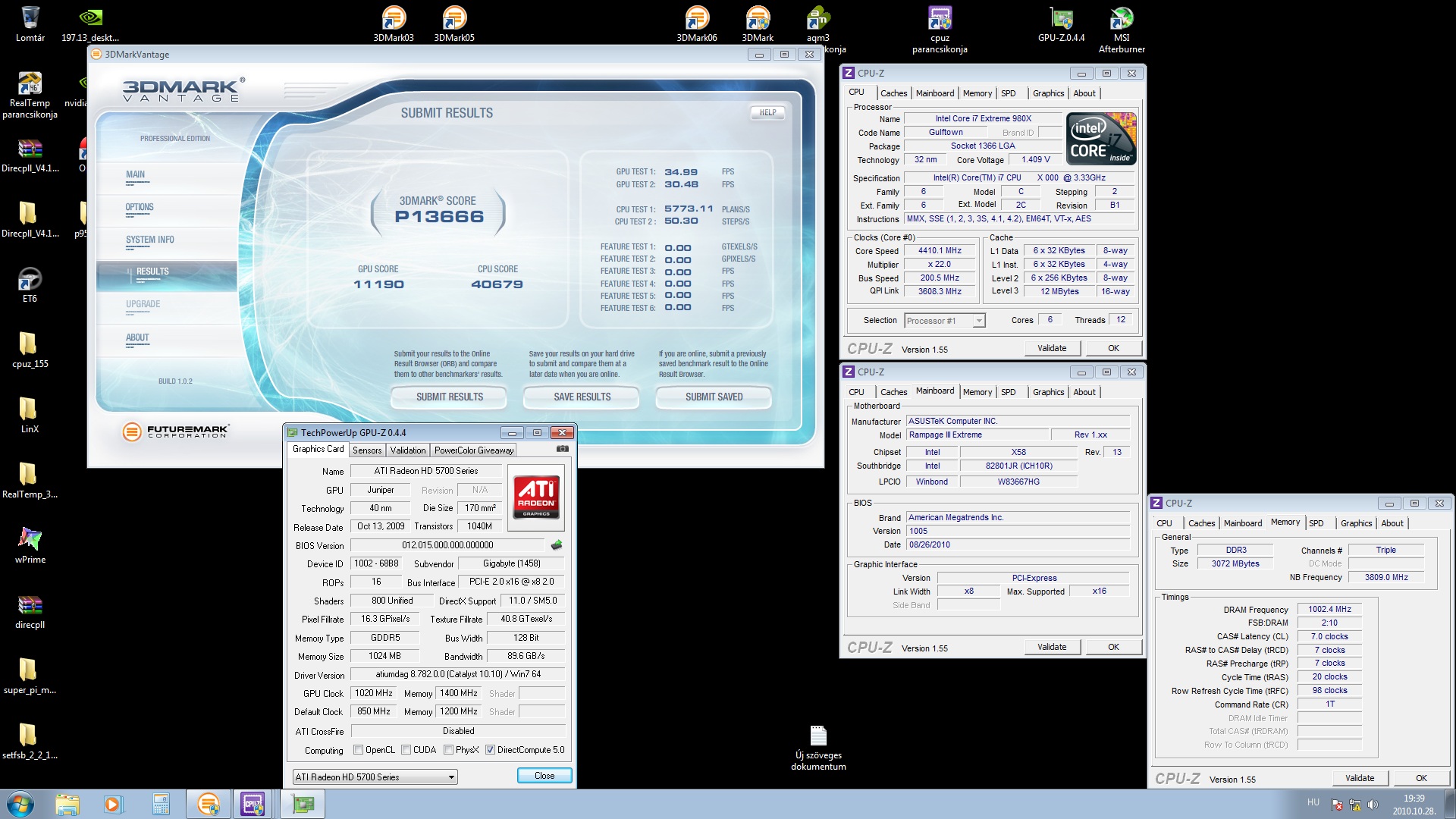
Task: Uncheck the DirectCompute 5.0 checkbox
Action: 491,750
